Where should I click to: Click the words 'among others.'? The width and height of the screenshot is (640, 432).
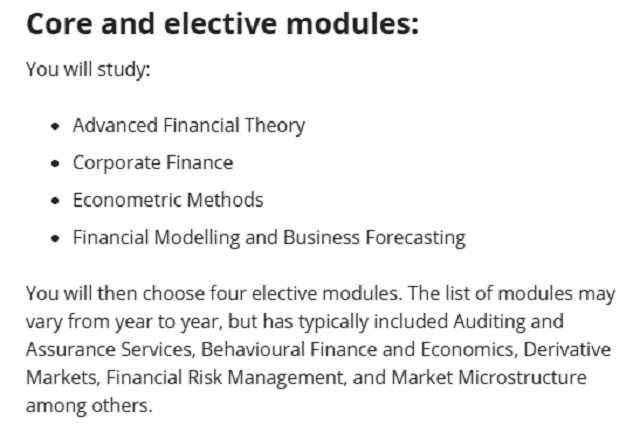click(x=89, y=406)
